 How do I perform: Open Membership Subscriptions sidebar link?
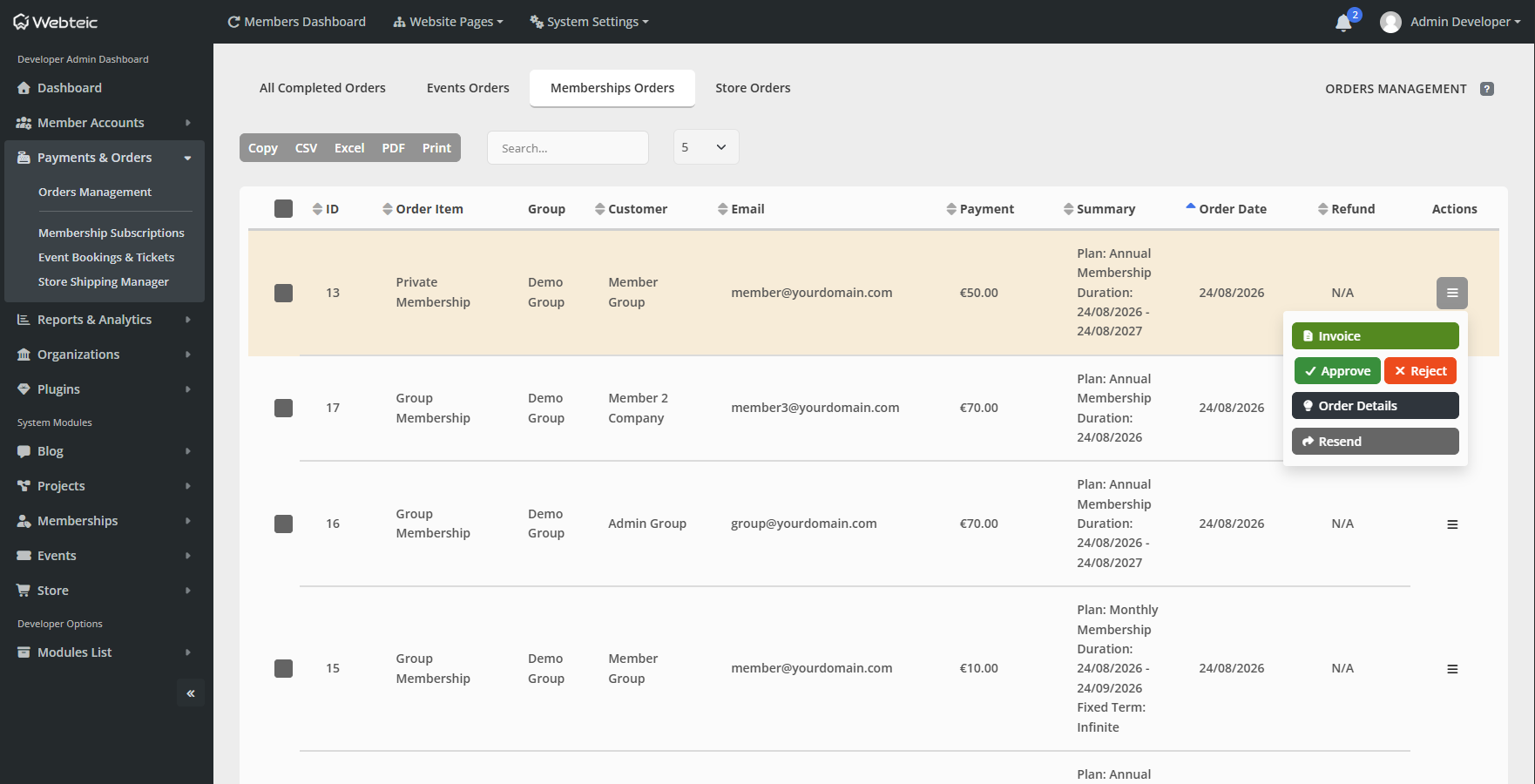click(112, 233)
